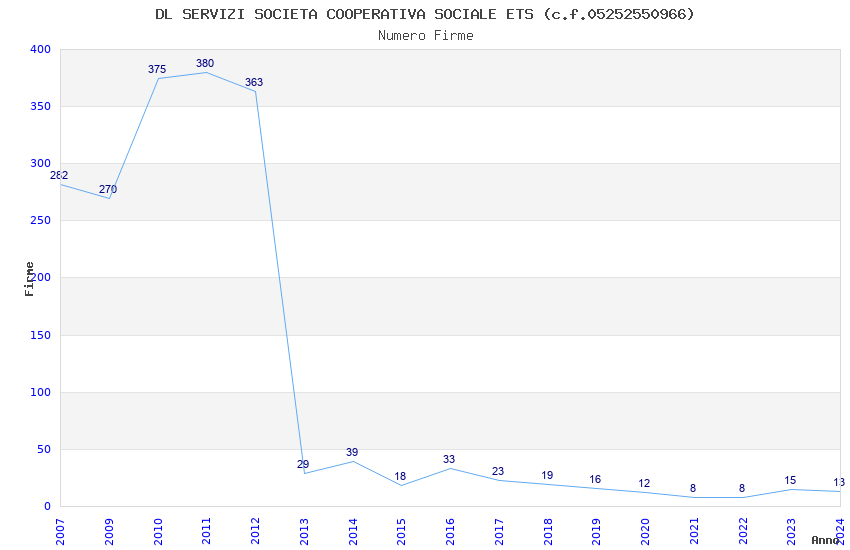Select x-axis year 2009

108,532
